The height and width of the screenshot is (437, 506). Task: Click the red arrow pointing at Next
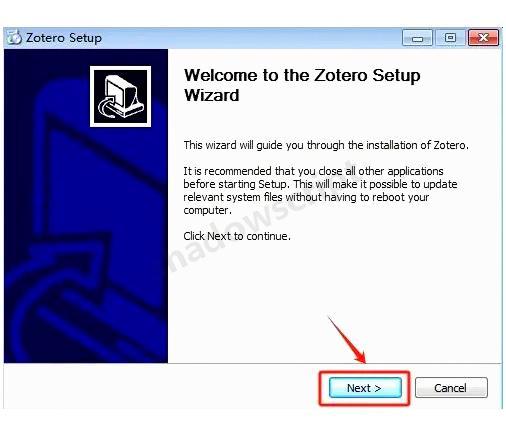pos(347,340)
